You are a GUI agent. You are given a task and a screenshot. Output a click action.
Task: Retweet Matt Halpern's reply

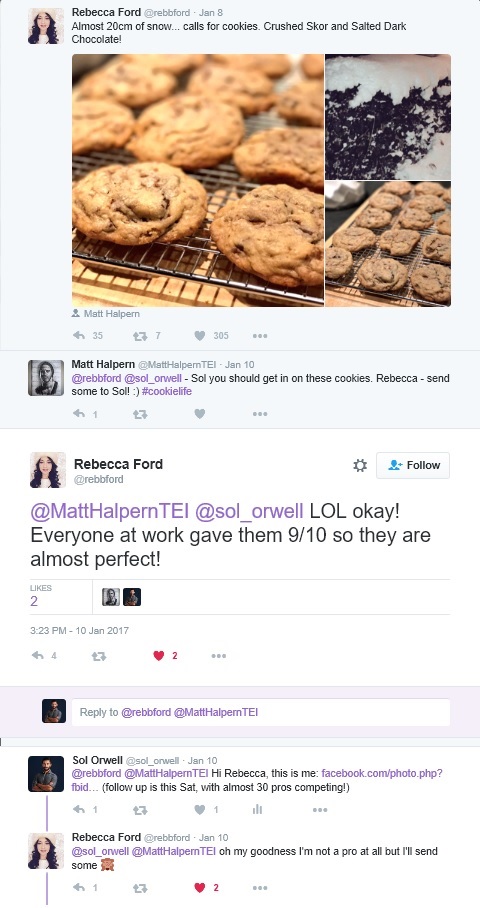(x=140, y=414)
